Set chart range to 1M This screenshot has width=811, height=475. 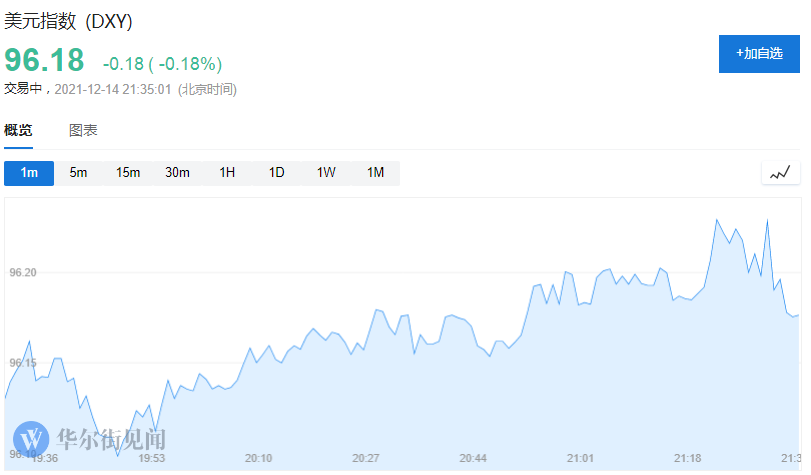point(376,173)
